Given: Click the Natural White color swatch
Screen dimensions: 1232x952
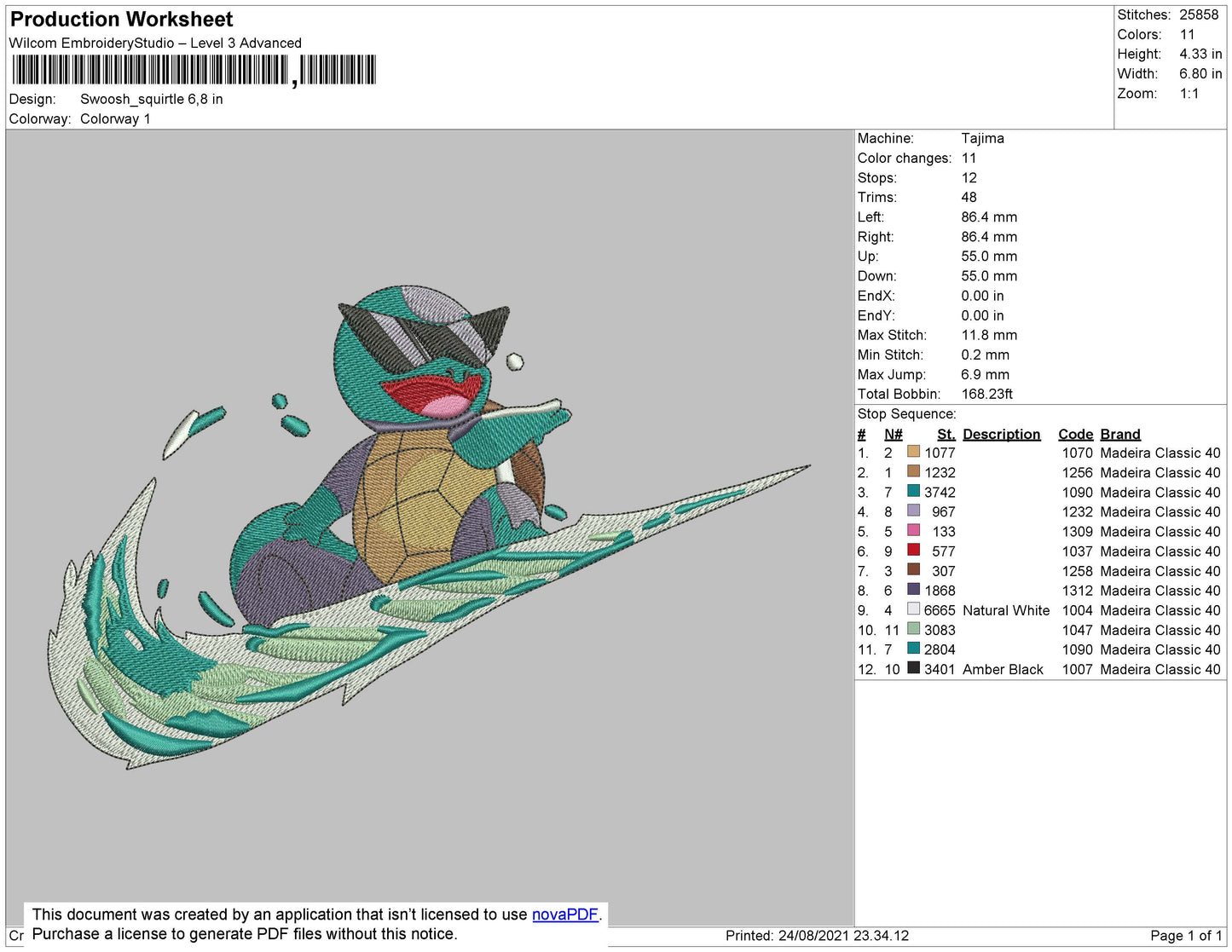Looking at the screenshot, I should [x=913, y=609].
